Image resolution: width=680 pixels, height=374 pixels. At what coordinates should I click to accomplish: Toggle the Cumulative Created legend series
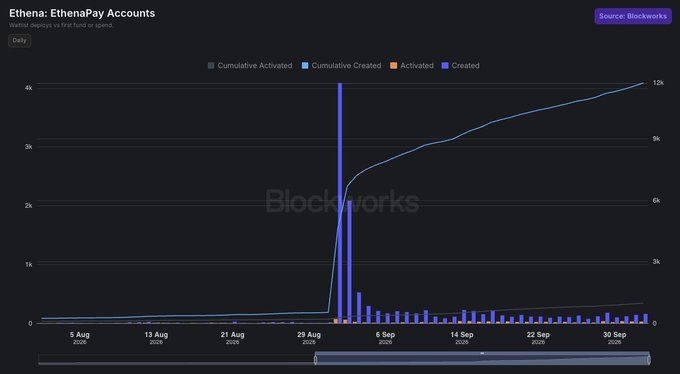[x=341, y=66]
